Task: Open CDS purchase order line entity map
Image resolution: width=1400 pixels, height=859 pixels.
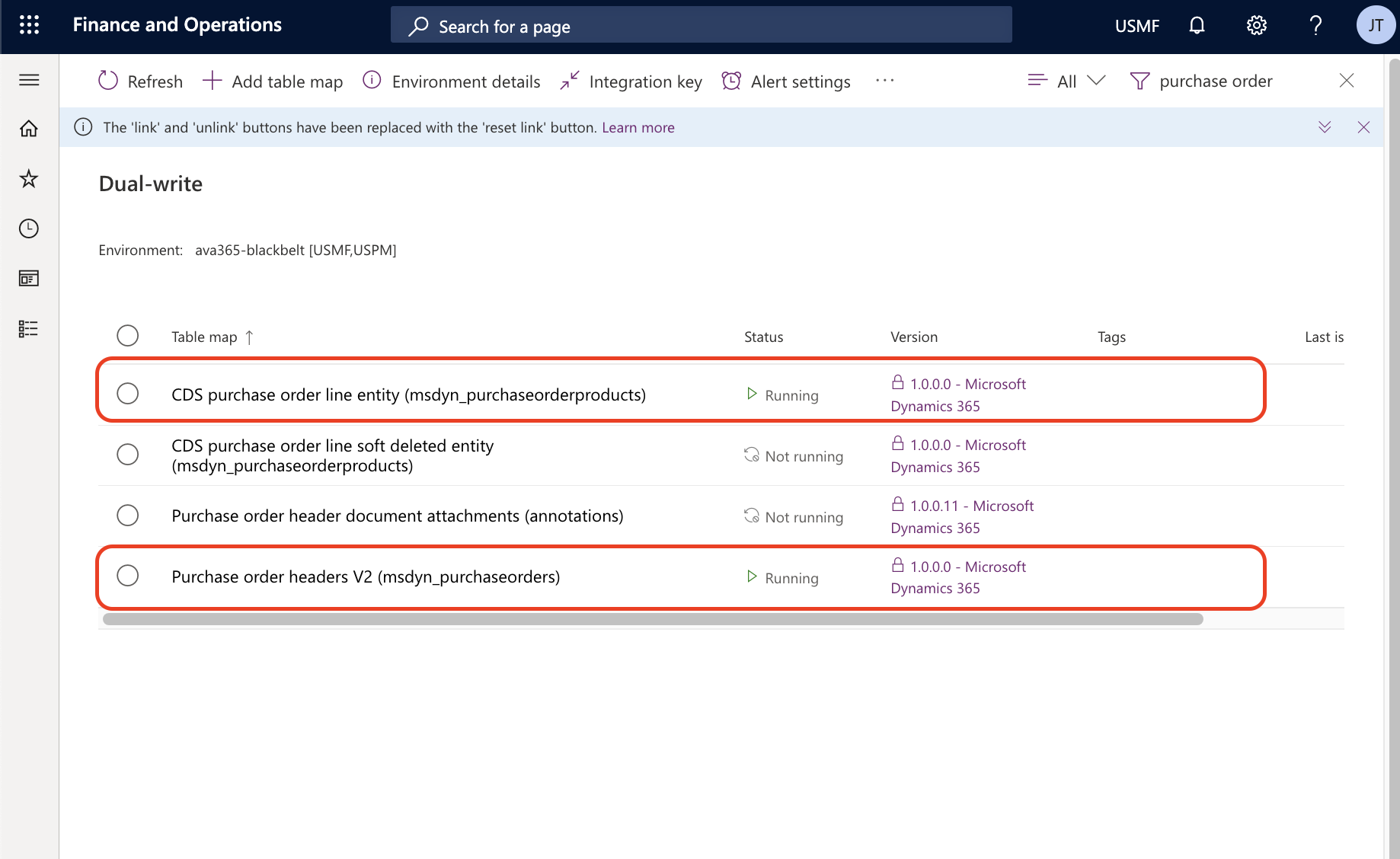Action: (x=408, y=394)
